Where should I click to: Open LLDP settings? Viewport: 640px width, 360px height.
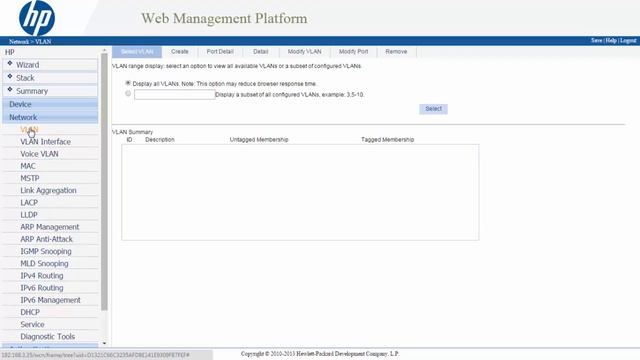point(29,215)
